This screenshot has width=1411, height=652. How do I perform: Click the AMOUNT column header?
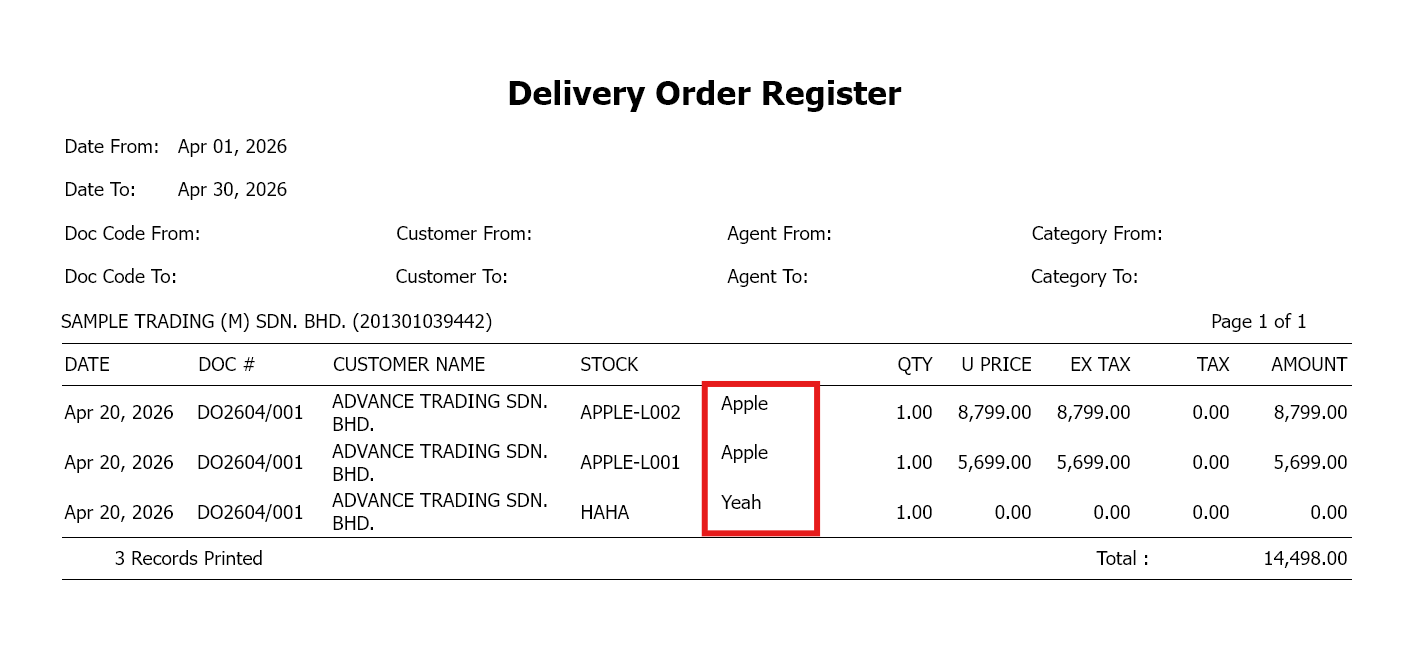tap(1309, 365)
